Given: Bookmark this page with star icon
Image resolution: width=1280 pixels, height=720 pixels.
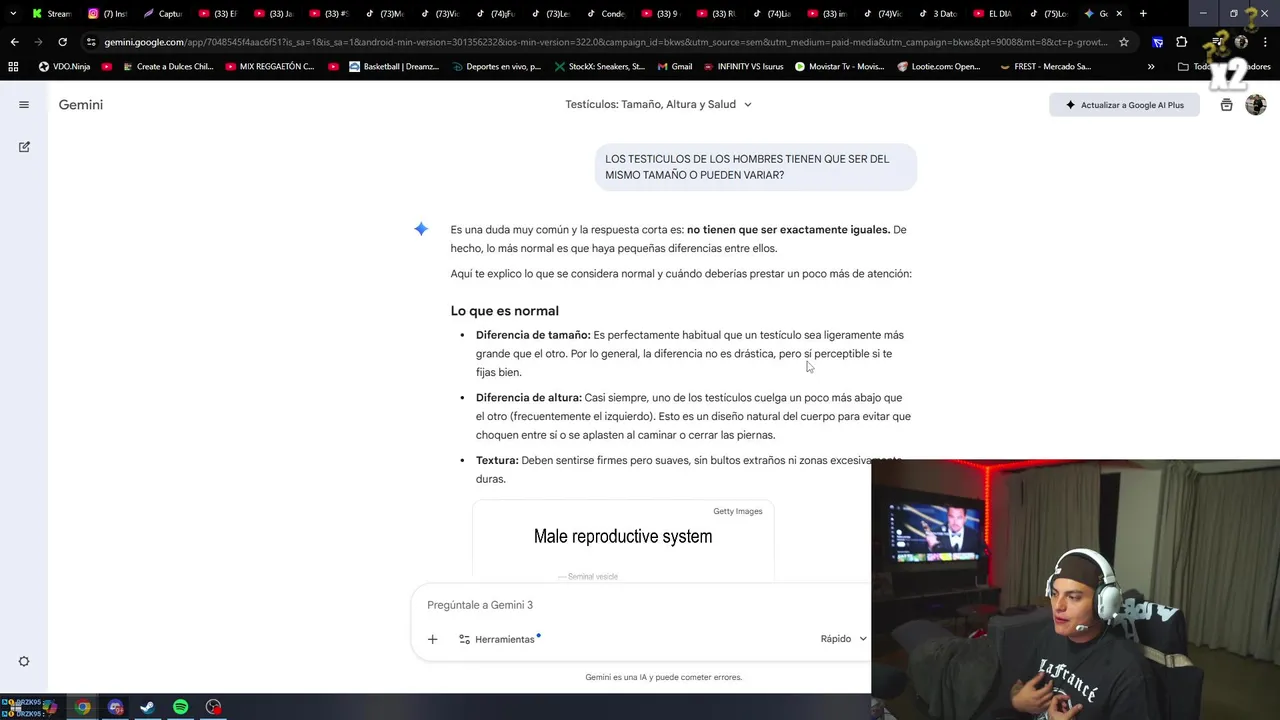Looking at the screenshot, I should pos(1124,42).
